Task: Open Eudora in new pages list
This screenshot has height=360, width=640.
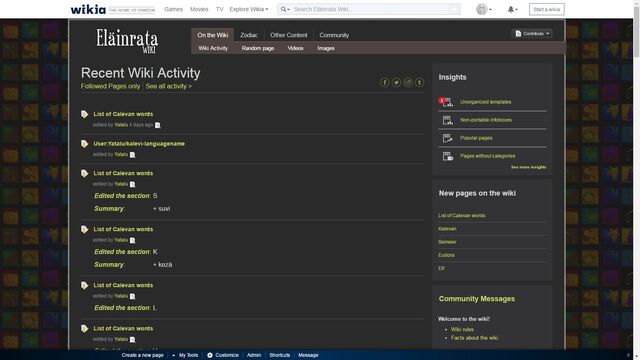Action: coord(446,255)
